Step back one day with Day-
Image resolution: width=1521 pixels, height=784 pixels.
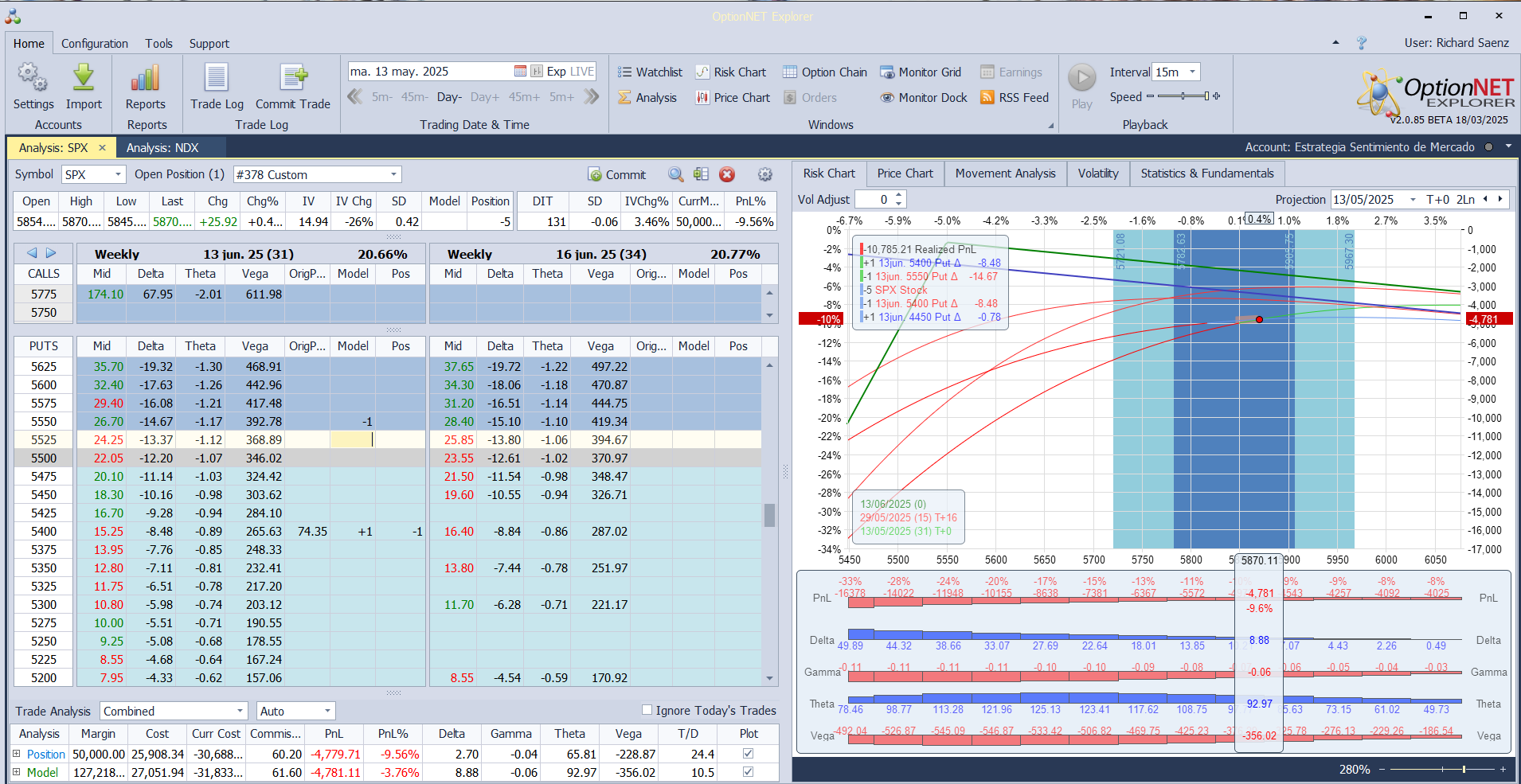point(449,96)
